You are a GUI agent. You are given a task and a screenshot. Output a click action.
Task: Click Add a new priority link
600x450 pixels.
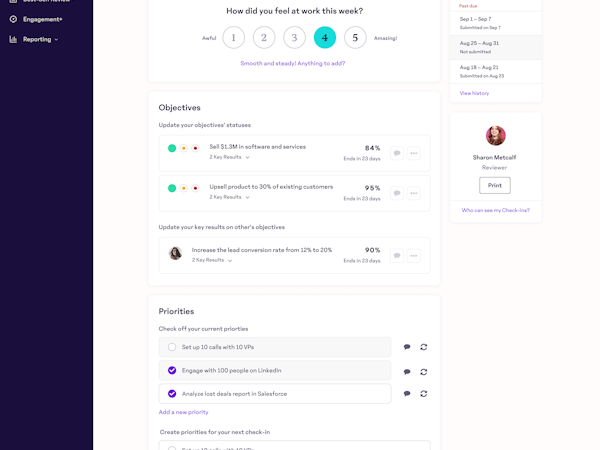(x=183, y=412)
